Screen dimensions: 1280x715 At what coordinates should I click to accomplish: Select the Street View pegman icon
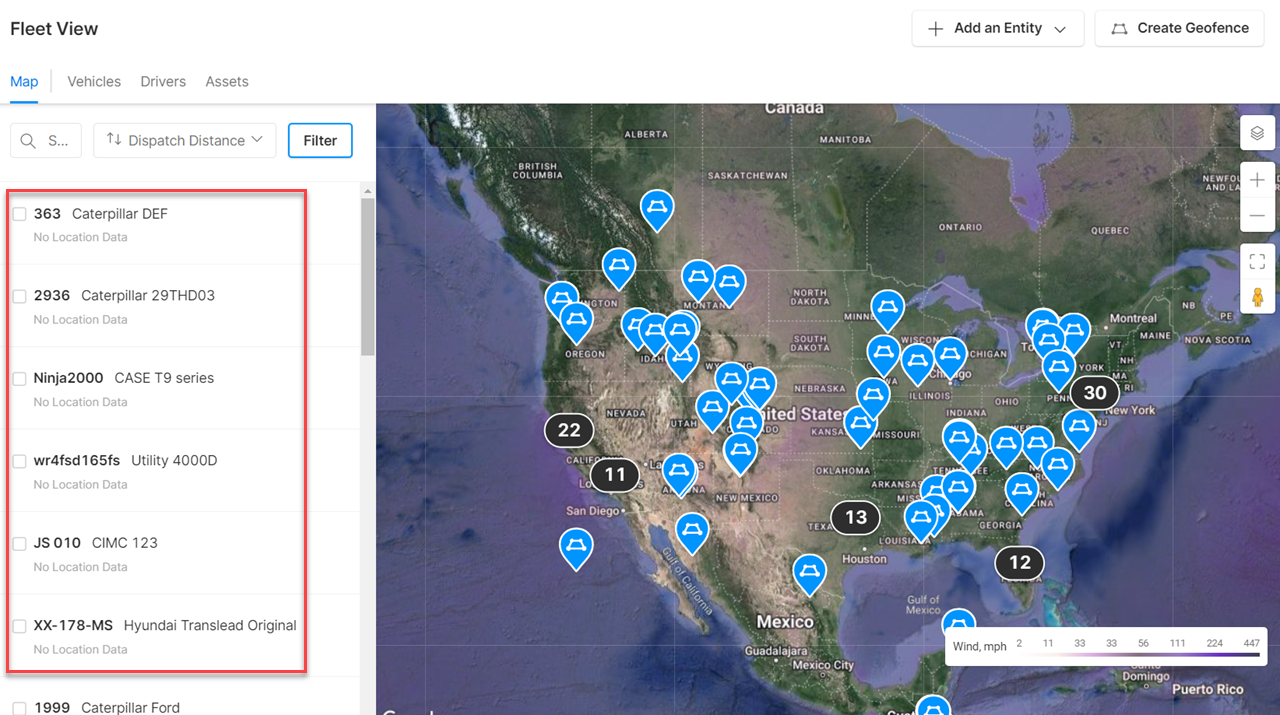click(x=1257, y=298)
